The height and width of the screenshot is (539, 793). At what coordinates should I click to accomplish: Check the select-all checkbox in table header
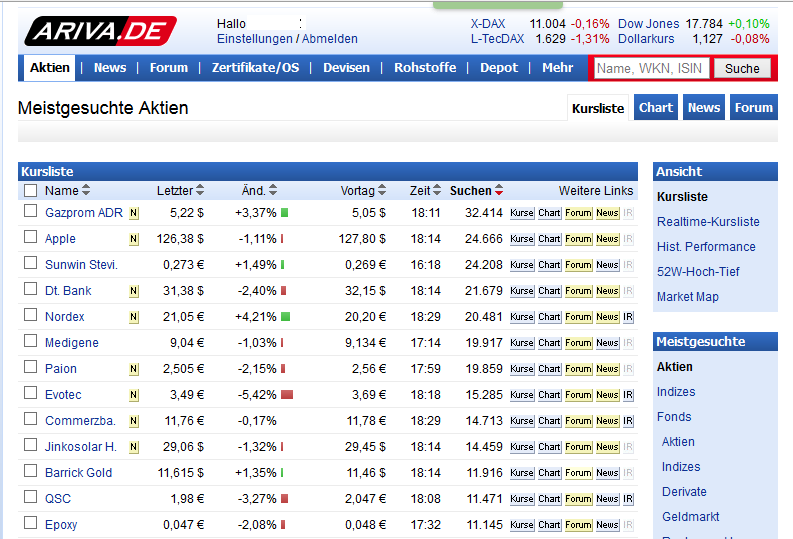[x=31, y=190]
